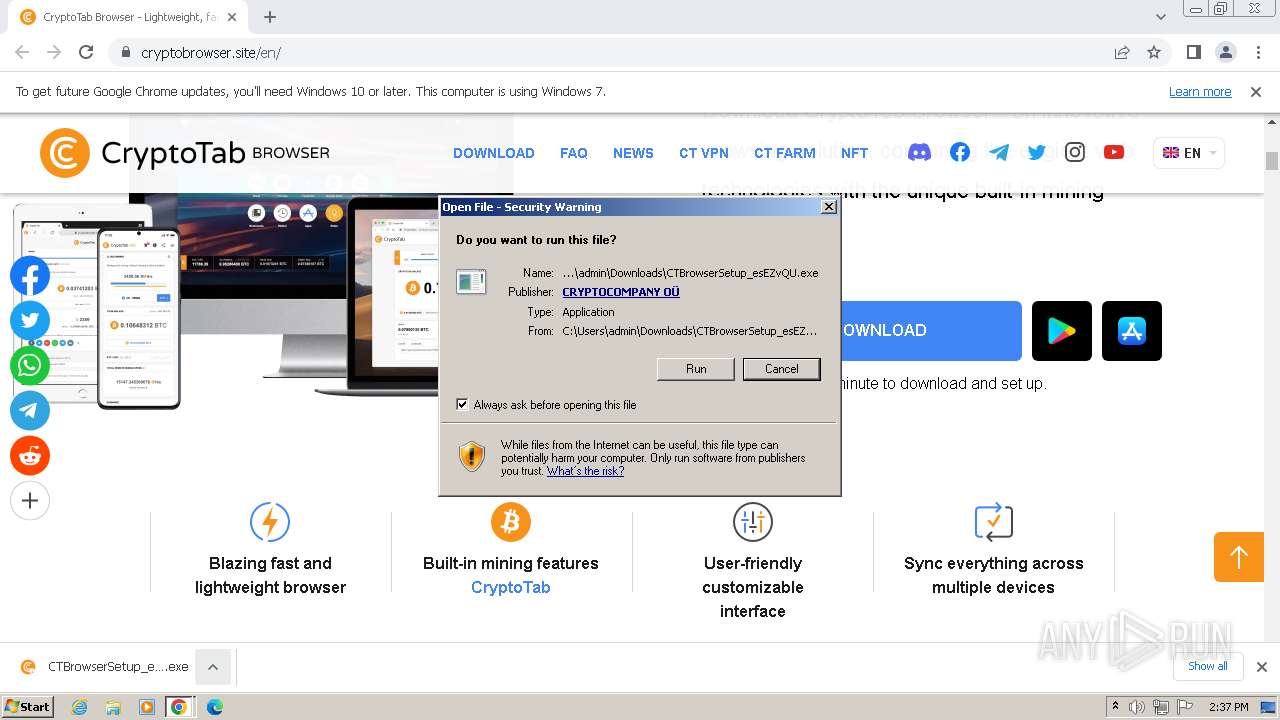Image resolution: width=1280 pixels, height=720 pixels.
Task: Click Run in security warning dialog
Action: coord(696,369)
